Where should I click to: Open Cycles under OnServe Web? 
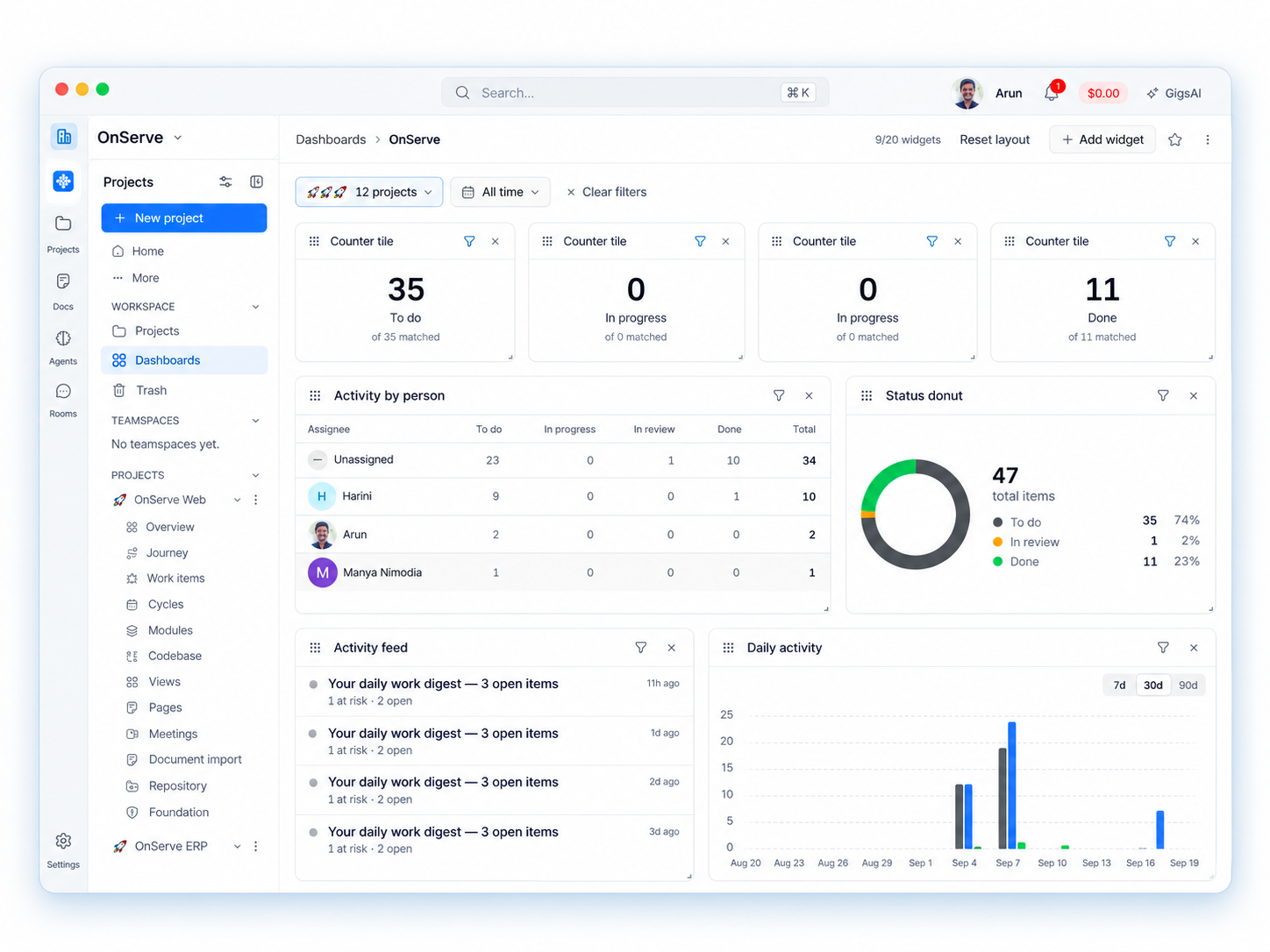click(165, 604)
